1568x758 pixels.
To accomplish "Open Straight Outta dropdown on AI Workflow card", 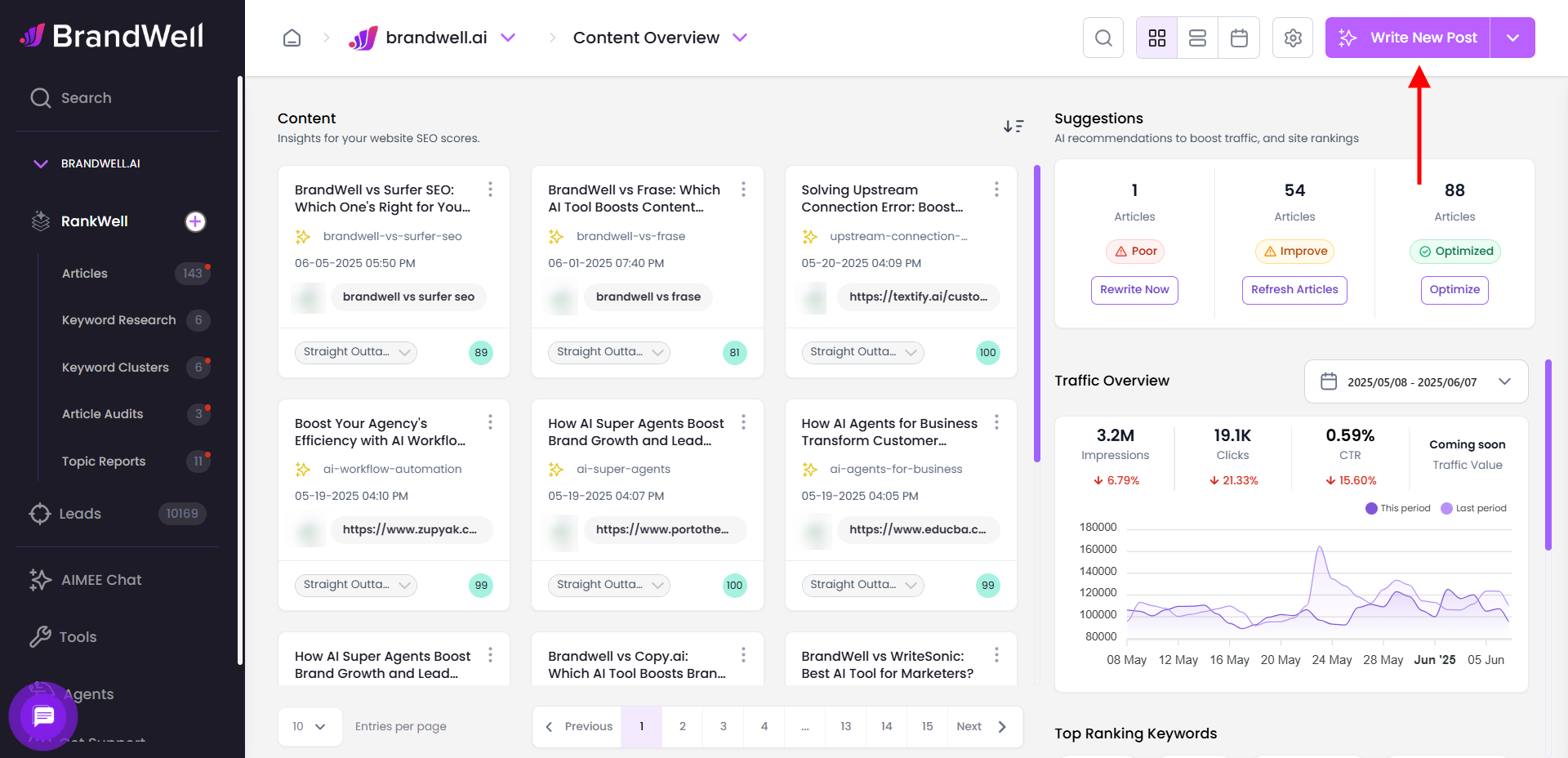I will (x=356, y=585).
